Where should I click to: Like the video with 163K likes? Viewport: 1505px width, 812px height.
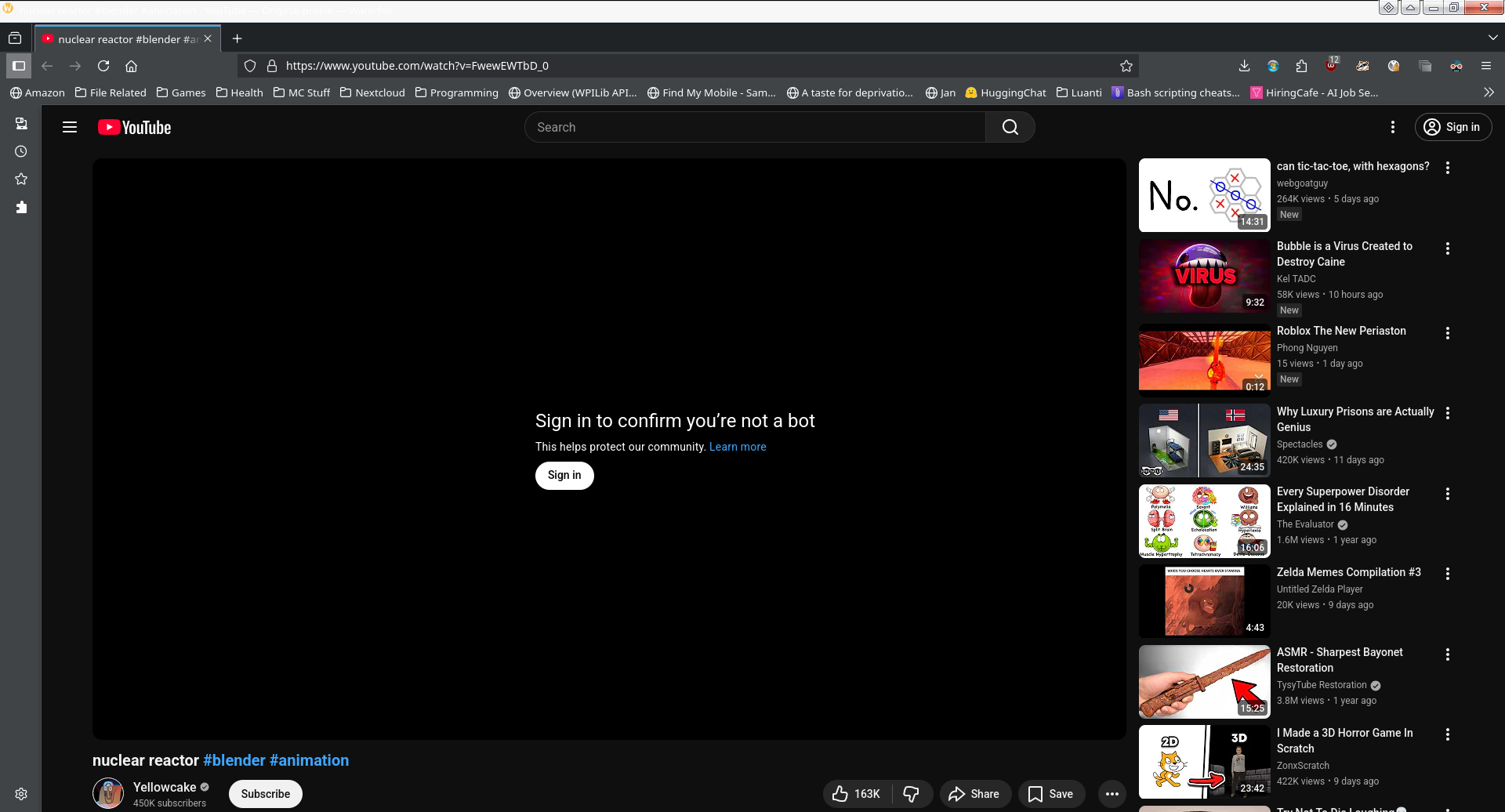[x=857, y=794]
